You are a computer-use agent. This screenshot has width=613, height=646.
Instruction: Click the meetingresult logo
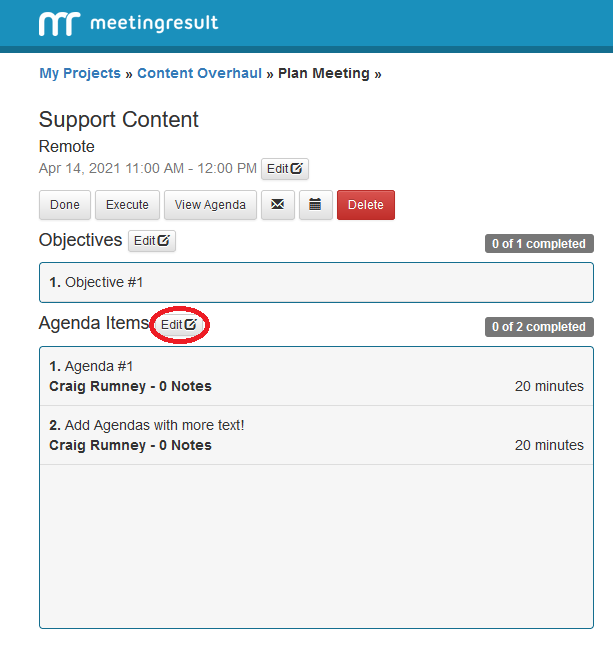click(x=128, y=23)
